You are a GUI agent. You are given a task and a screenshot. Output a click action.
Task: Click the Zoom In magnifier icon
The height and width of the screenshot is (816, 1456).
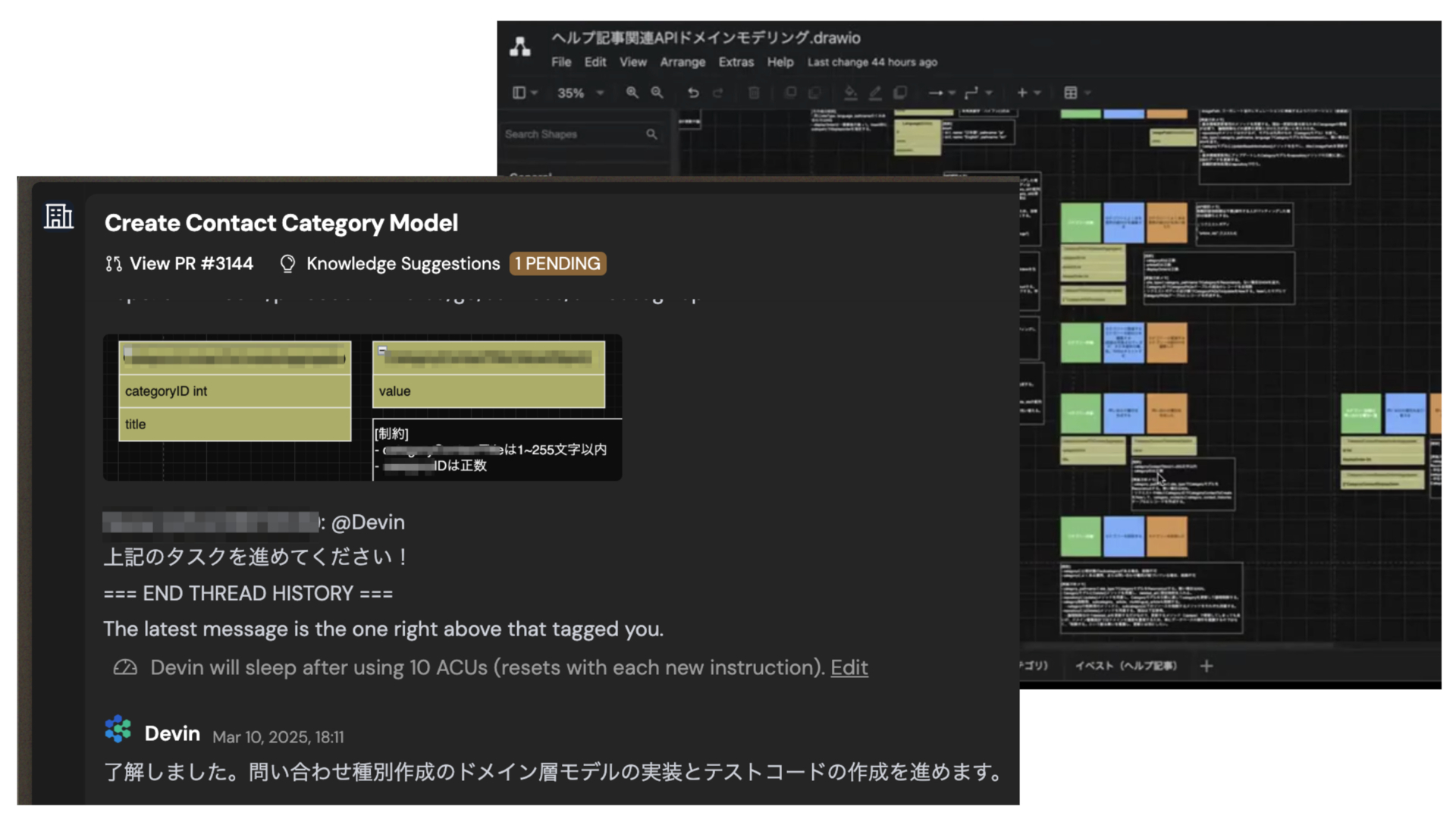click(x=633, y=93)
